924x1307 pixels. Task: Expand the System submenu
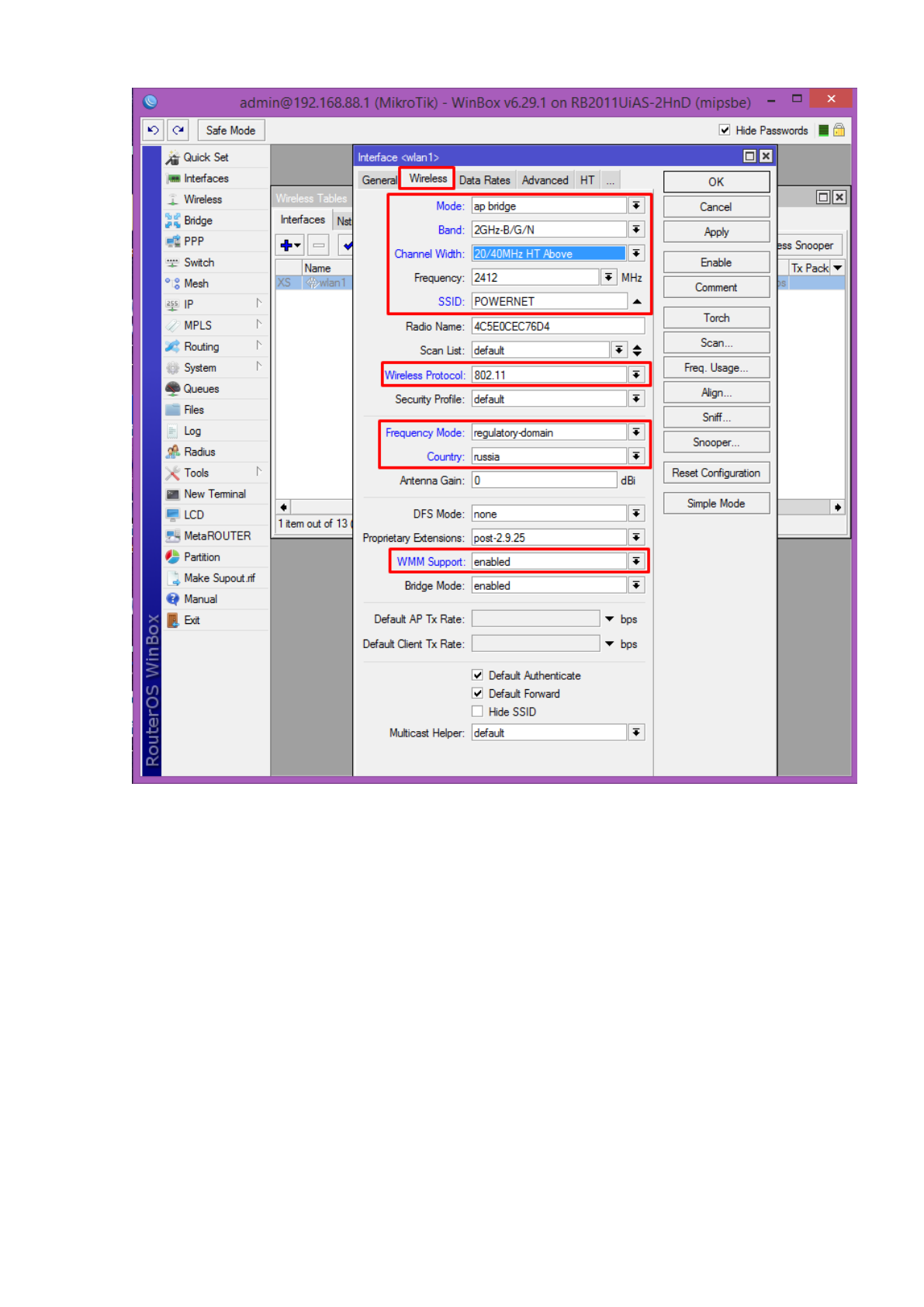[258, 366]
